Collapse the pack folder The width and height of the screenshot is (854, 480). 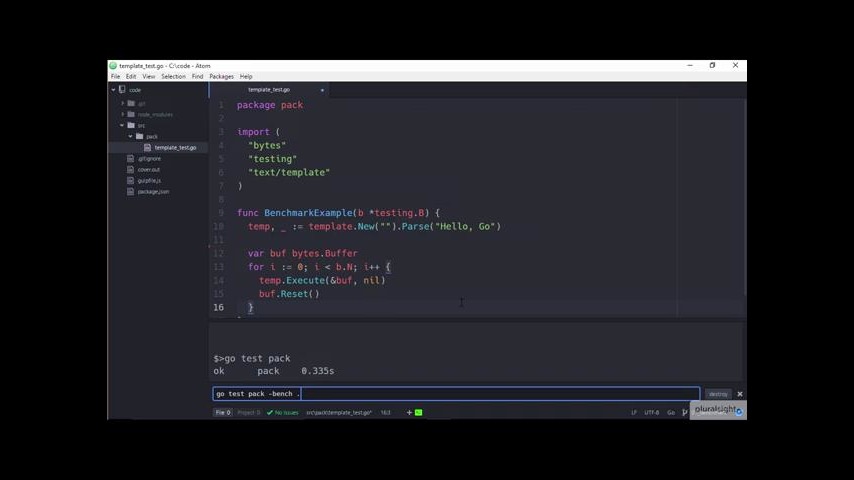tap(130, 136)
